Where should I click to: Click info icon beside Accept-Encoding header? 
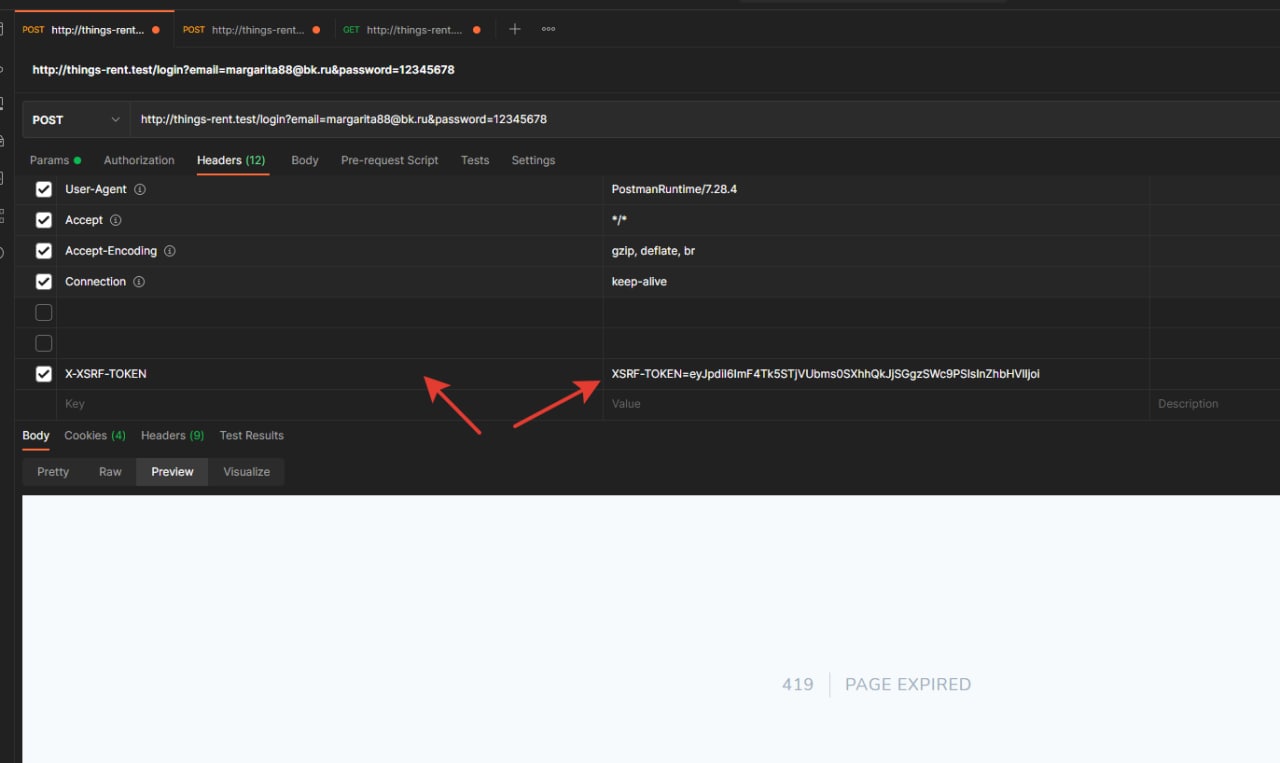(169, 251)
